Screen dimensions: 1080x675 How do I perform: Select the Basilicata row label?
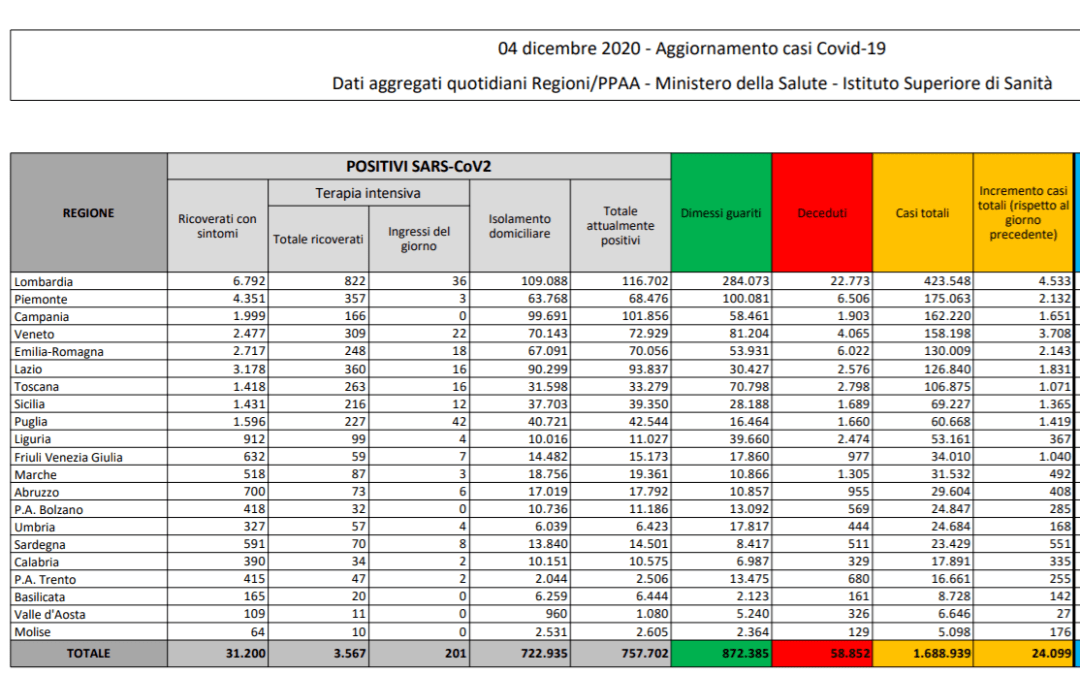pos(39,597)
